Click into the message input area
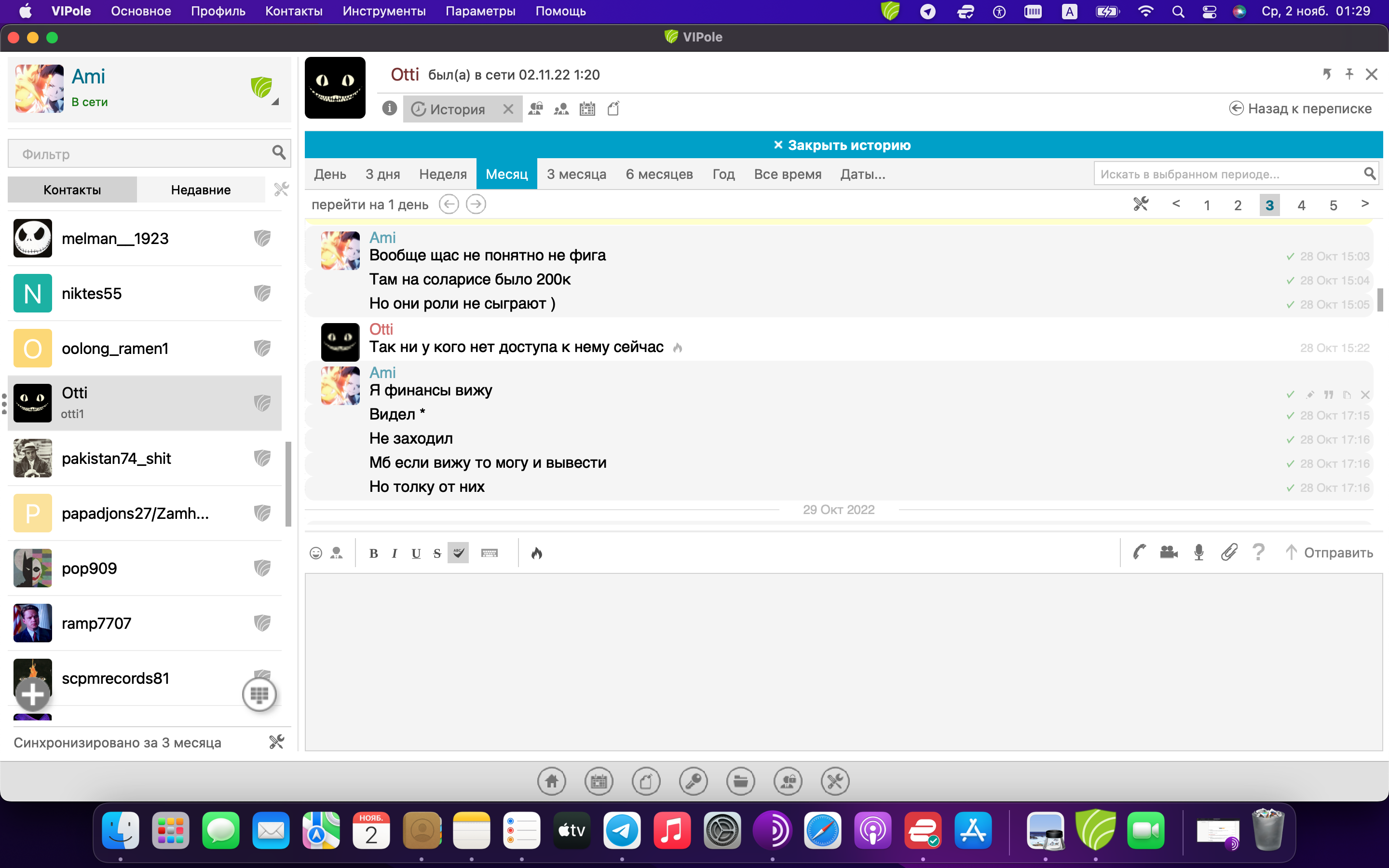The height and width of the screenshot is (868, 1389). click(x=843, y=661)
